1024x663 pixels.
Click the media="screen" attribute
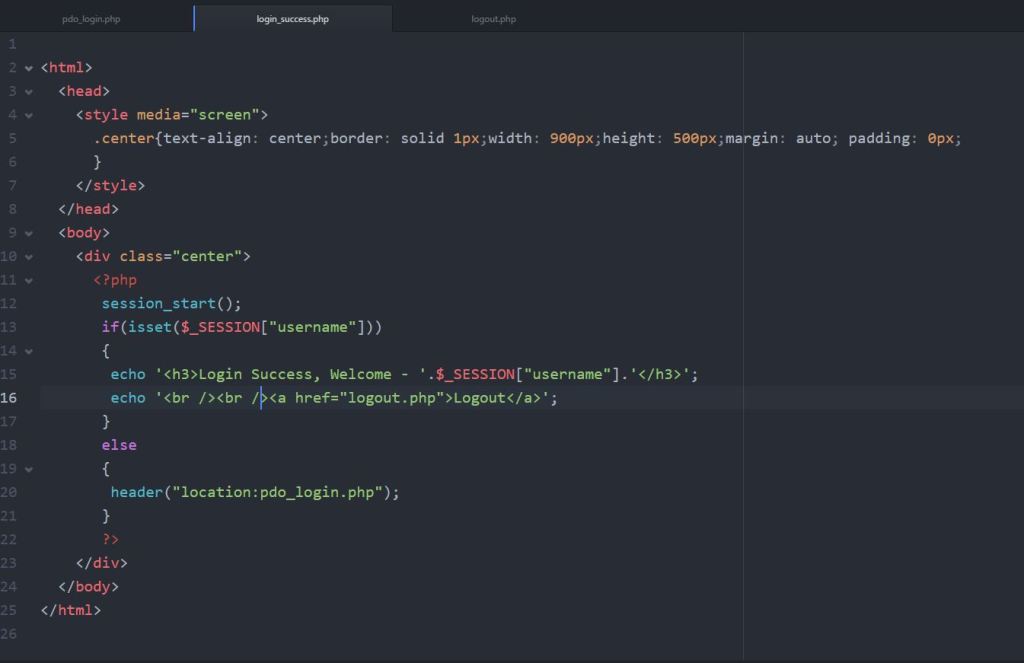[198, 115]
